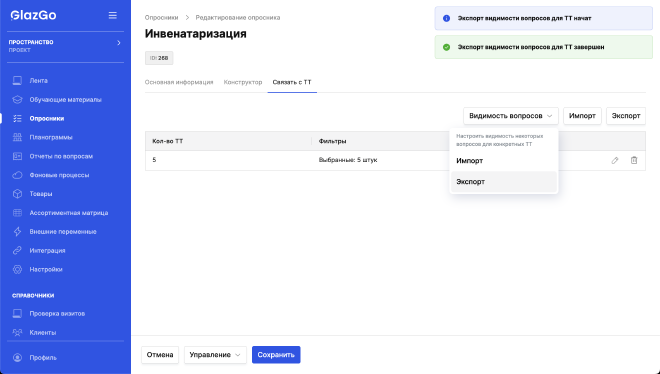Click the Отмена button

point(160,355)
